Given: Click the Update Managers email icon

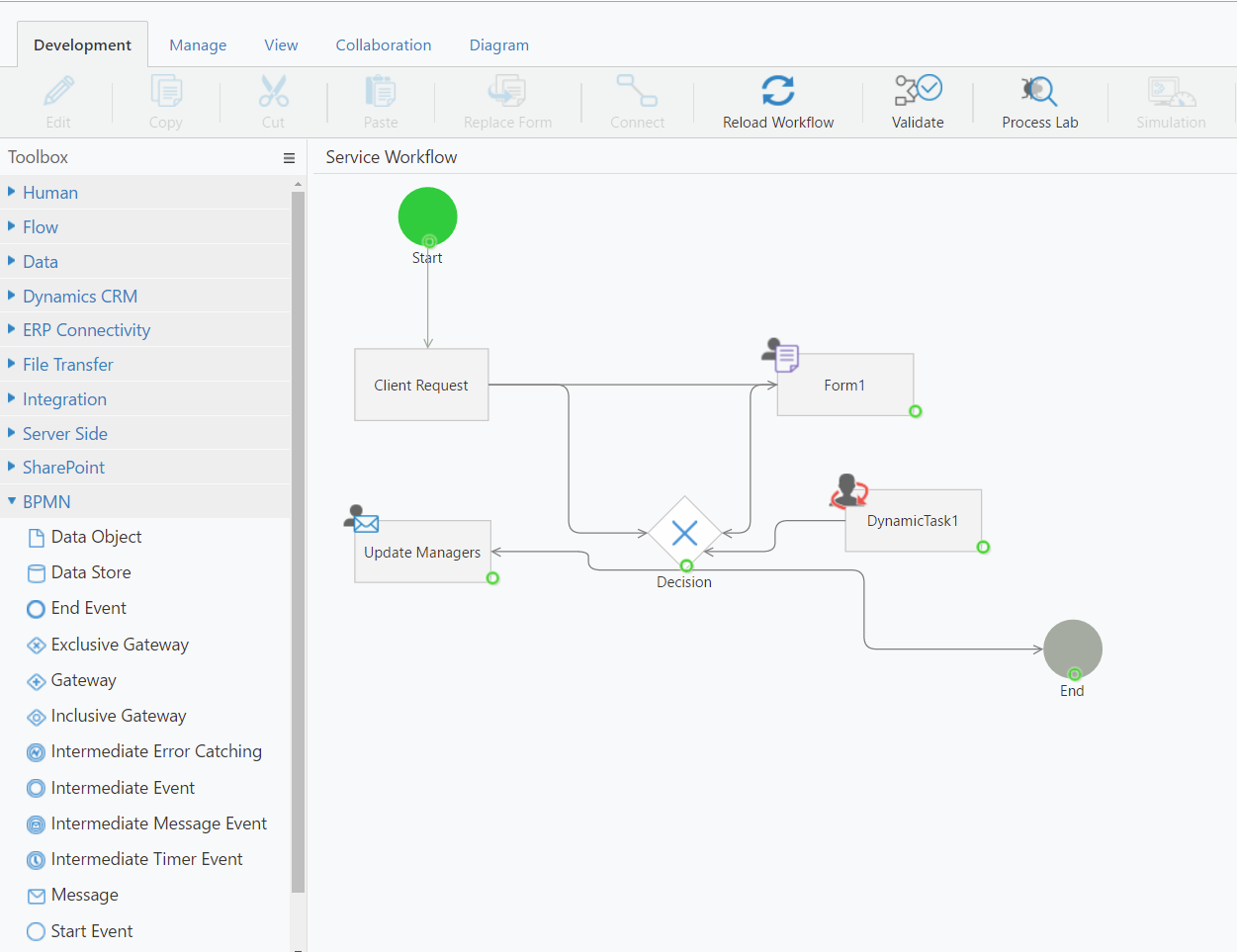Looking at the screenshot, I should pos(361,518).
